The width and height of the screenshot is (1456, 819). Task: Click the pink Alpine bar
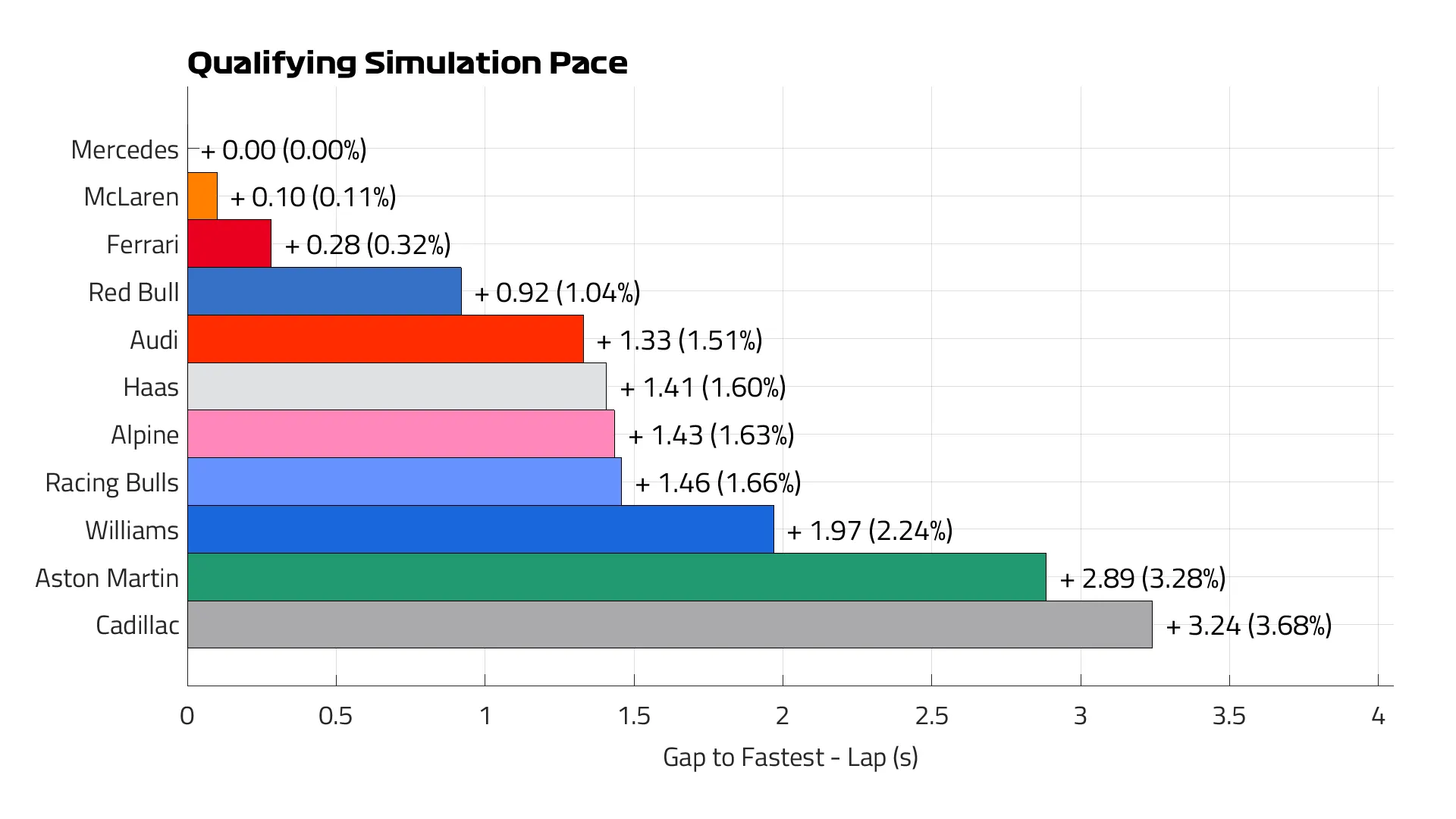(x=401, y=434)
